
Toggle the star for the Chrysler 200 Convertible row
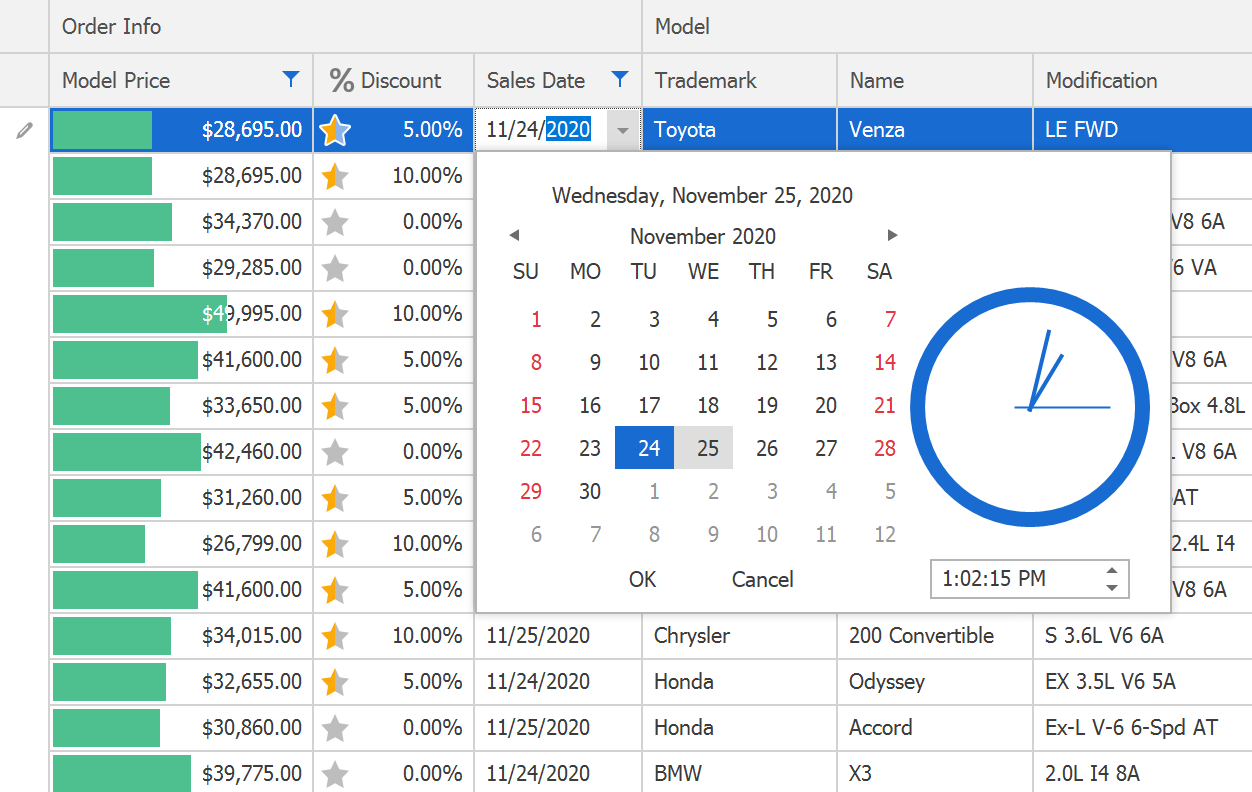click(x=336, y=636)
